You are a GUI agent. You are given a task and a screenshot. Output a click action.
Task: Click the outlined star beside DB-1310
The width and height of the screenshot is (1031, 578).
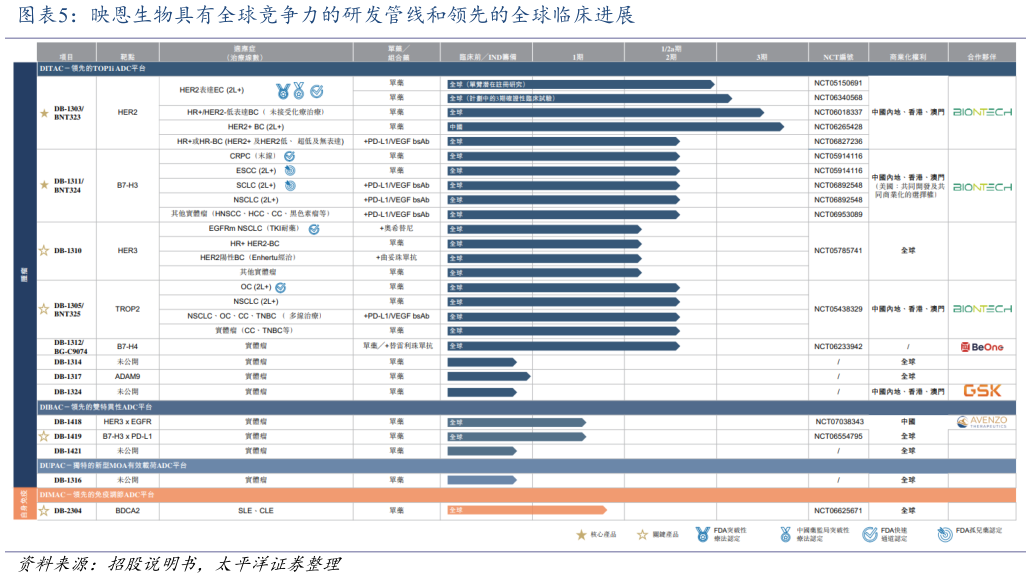[x=44, y=251]
